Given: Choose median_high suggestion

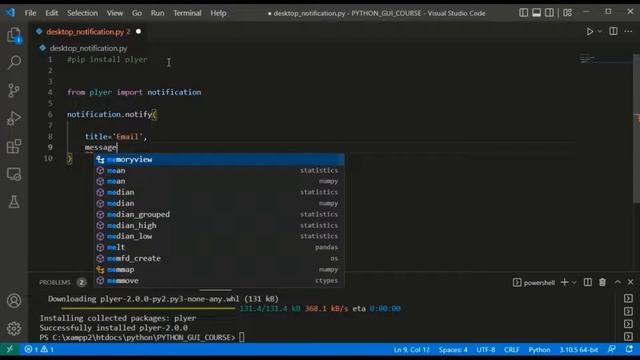Looking at the screenshot, I should point(220,225).
